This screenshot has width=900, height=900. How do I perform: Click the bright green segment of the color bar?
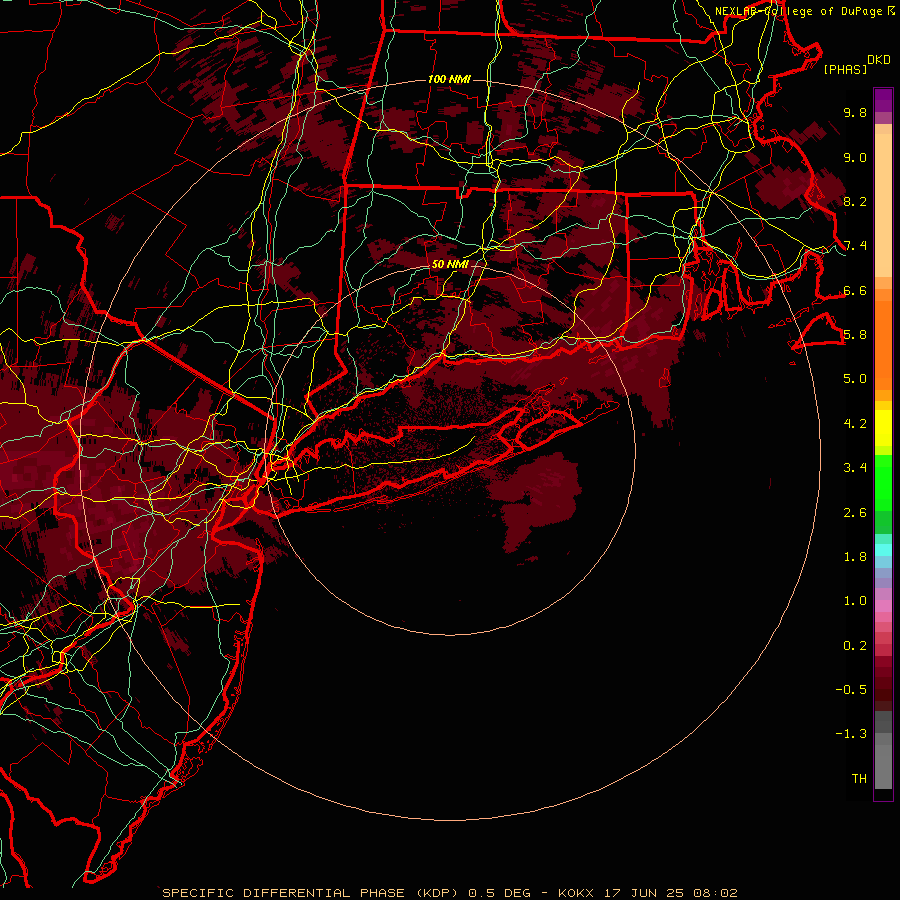[883, 483]
